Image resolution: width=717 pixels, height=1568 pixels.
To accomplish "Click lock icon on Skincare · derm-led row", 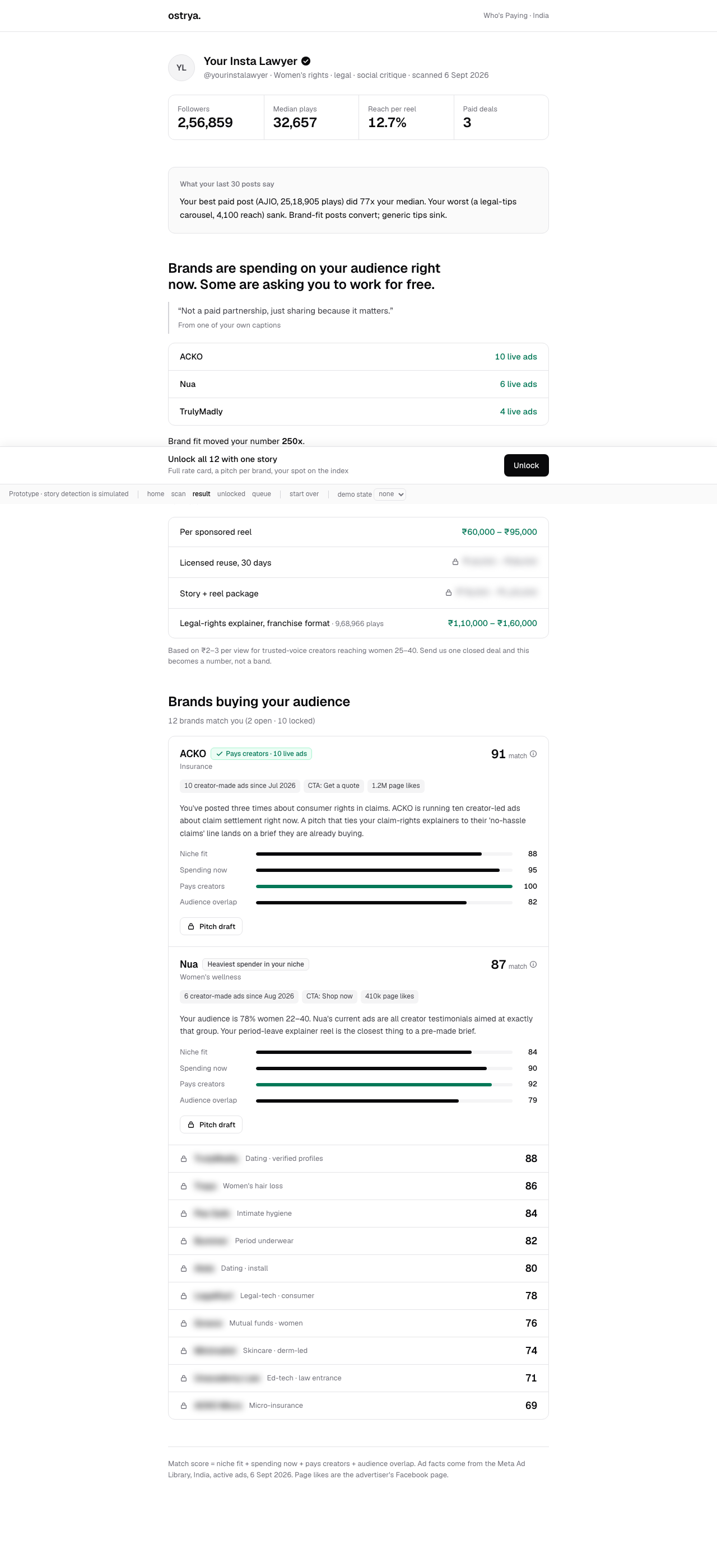I will click(183, 1351).
